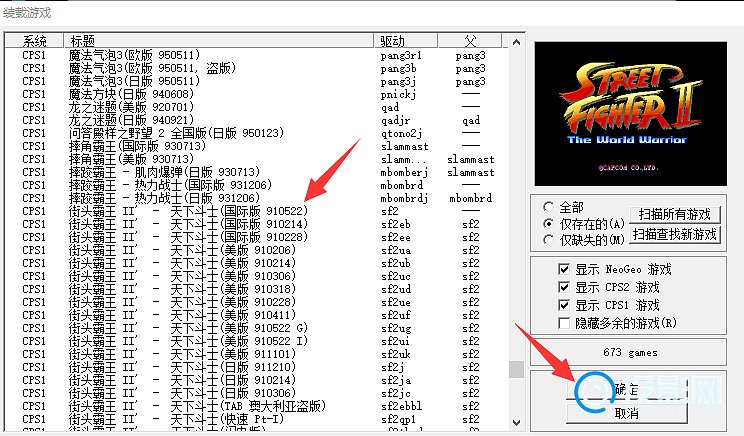Select 摔跤霸王 - 热力战士(日版 931206) row
Viewport: 744px width, 436px height.
256,198
